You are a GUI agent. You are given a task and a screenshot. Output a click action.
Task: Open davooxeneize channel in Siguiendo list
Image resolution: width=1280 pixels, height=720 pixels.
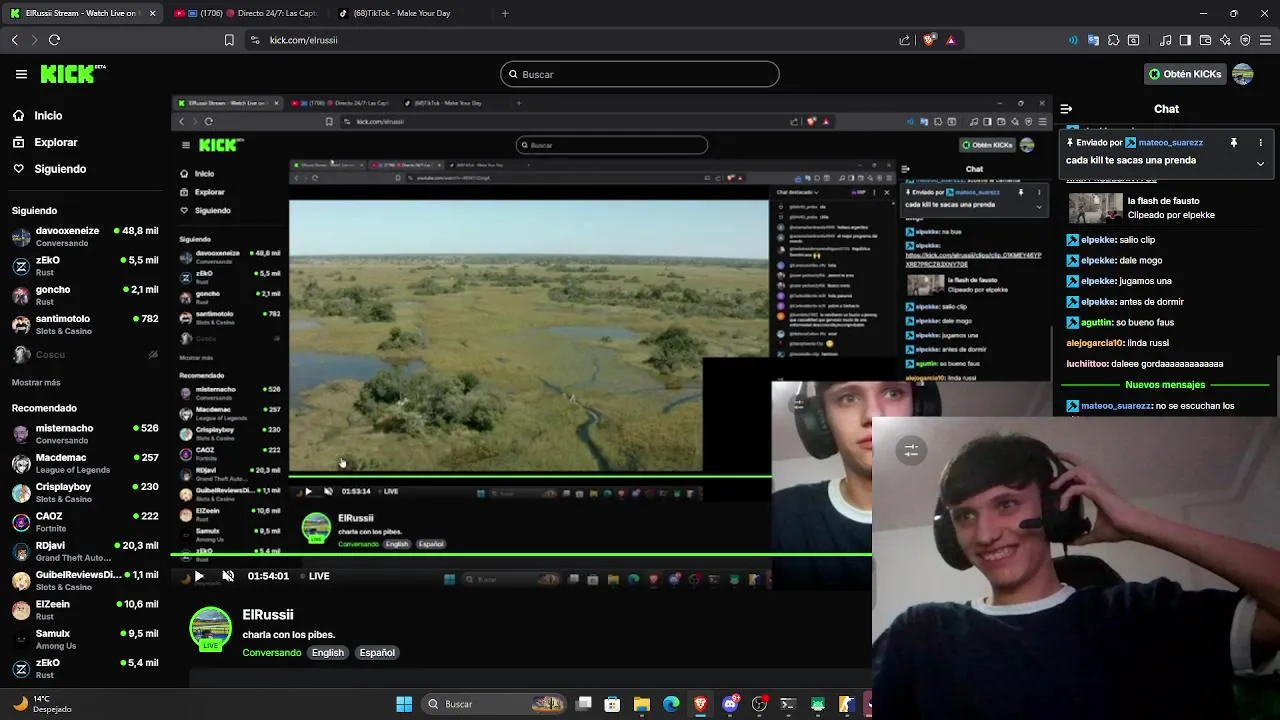point(85,237)
